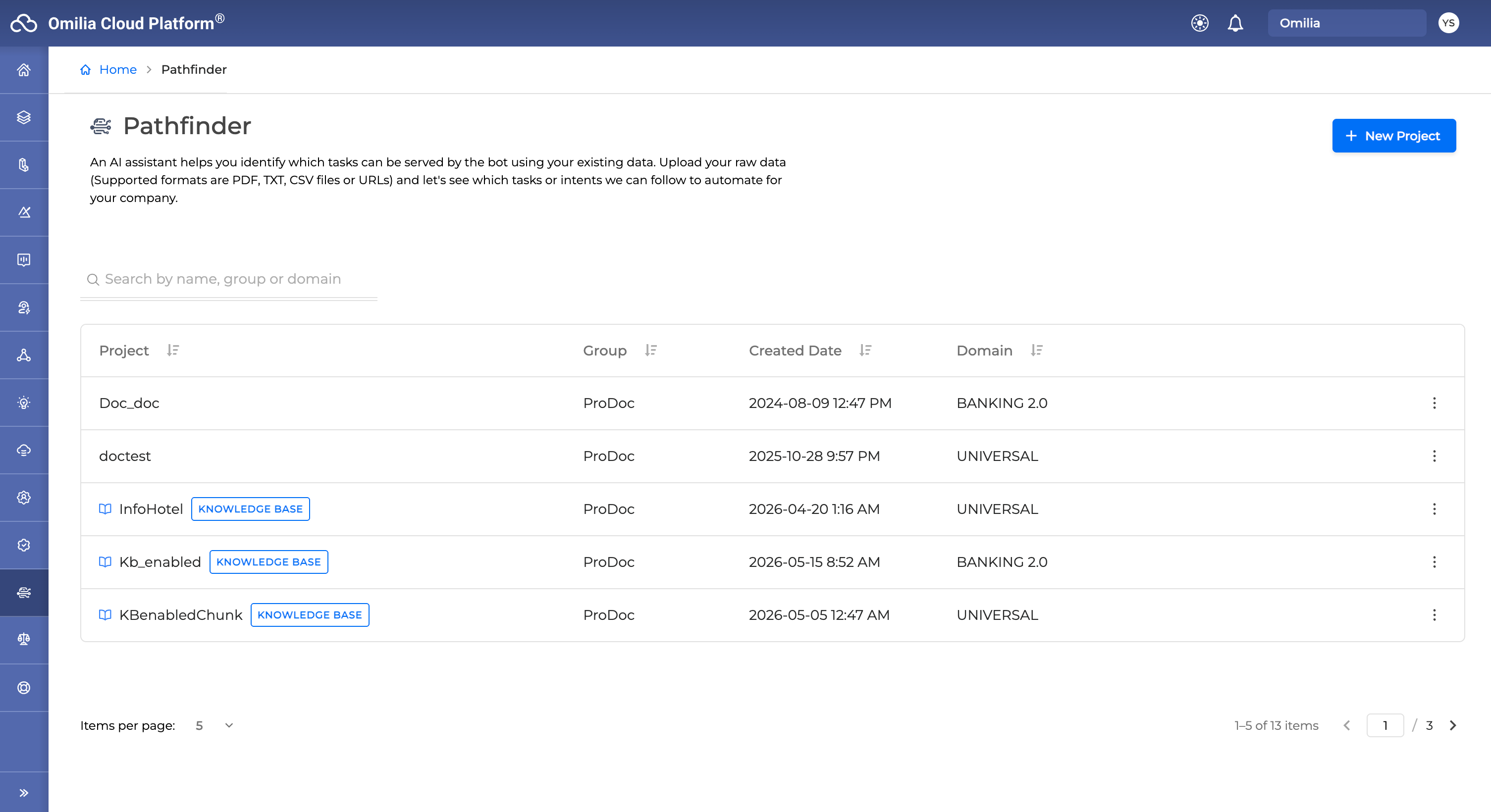Click the book icon beside Kb_enabled

point(105,562)
